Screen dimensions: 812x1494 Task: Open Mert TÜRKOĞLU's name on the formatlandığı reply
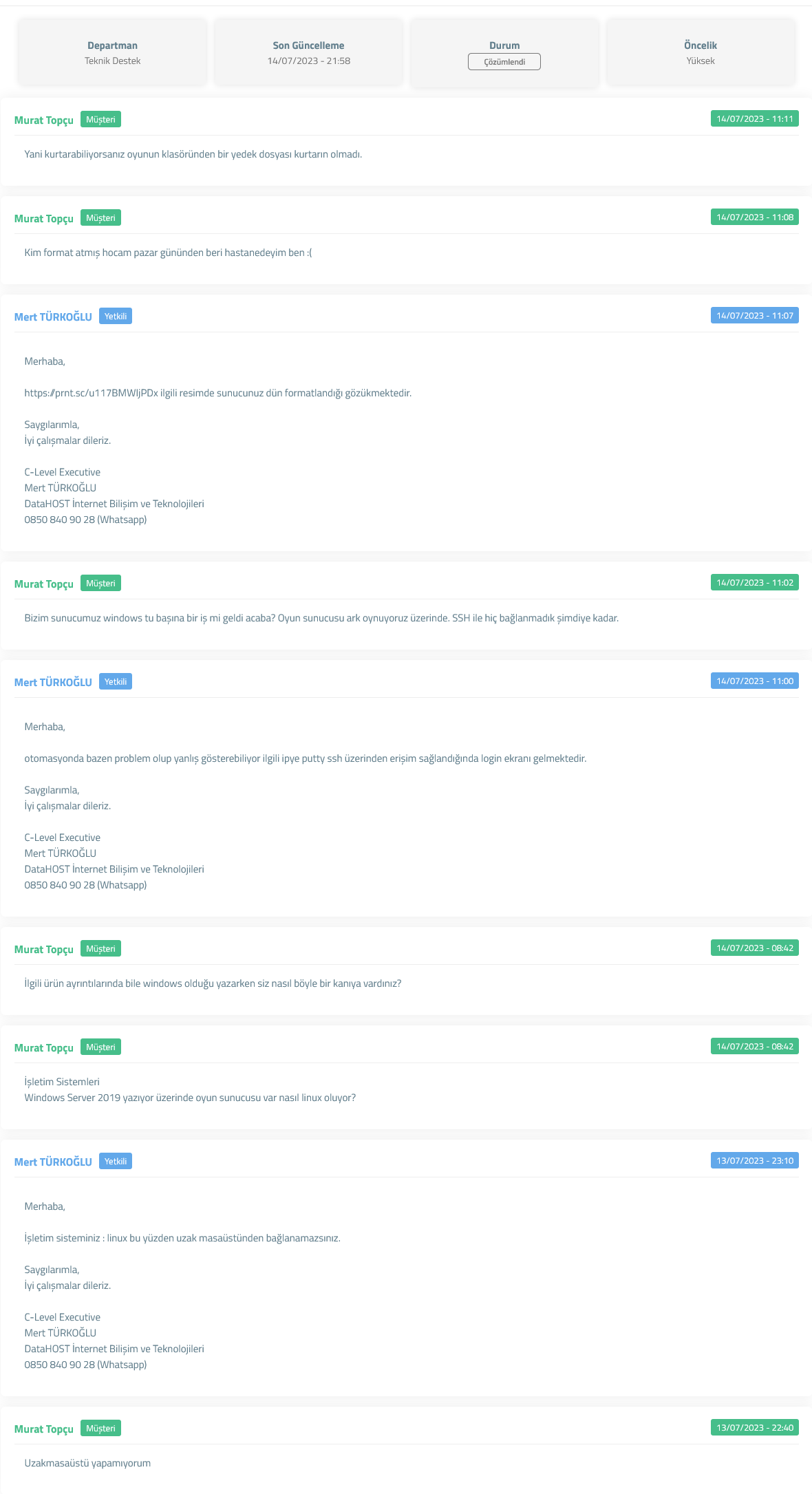[53, 317]
